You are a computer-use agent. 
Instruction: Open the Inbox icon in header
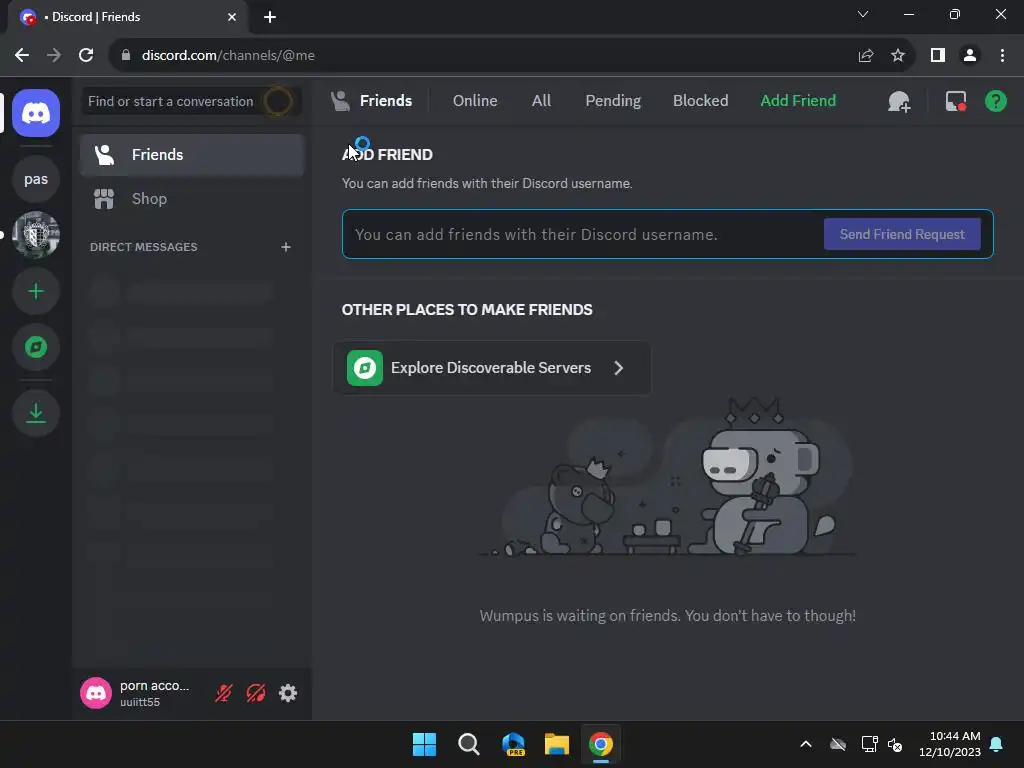(x=955, y=101)
